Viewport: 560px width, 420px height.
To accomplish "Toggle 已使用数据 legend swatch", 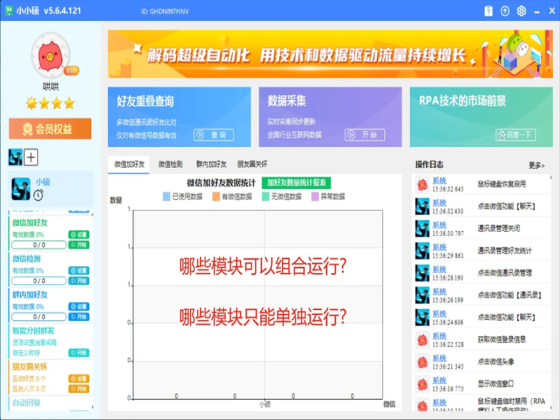I will (166, 196).
